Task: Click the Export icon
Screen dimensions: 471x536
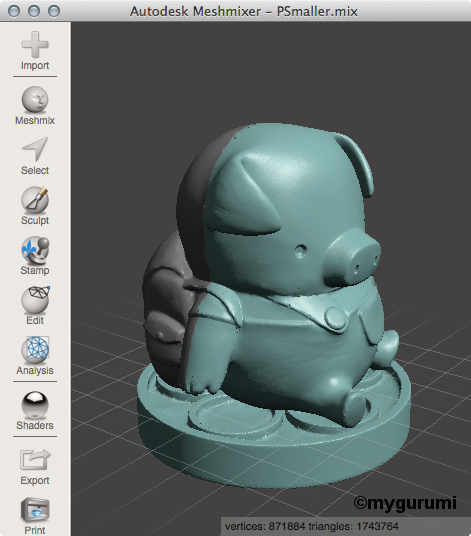Action: pyautogui.click(x=35, y=466)
